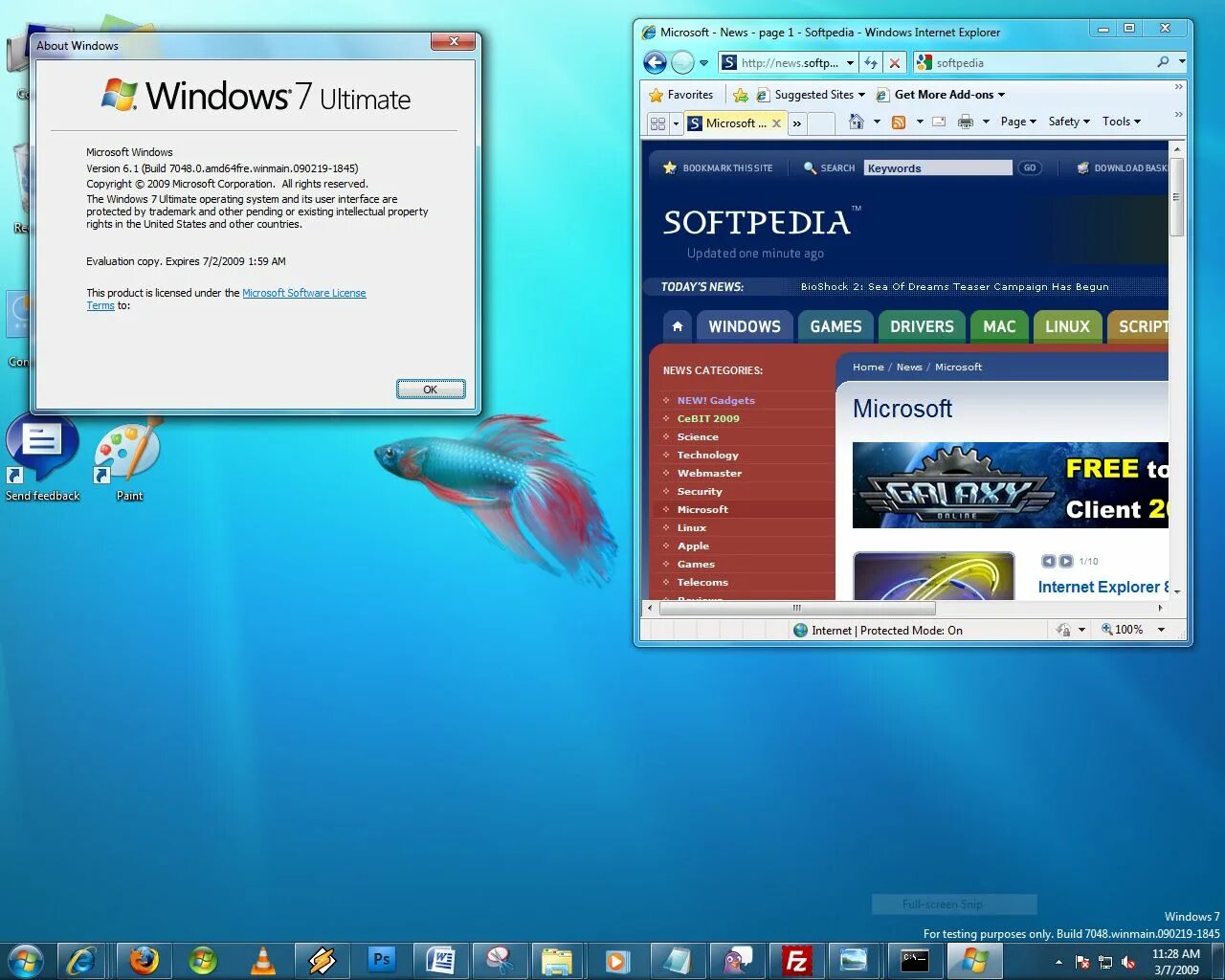Open the search provider dropdown arrow
1225x980 pixels.
pos(1182,62)
